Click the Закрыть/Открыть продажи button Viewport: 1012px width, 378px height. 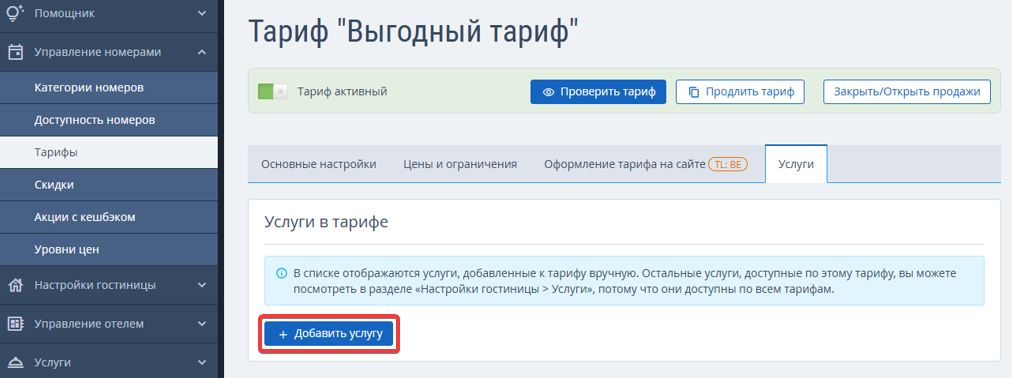coord(906,92)
